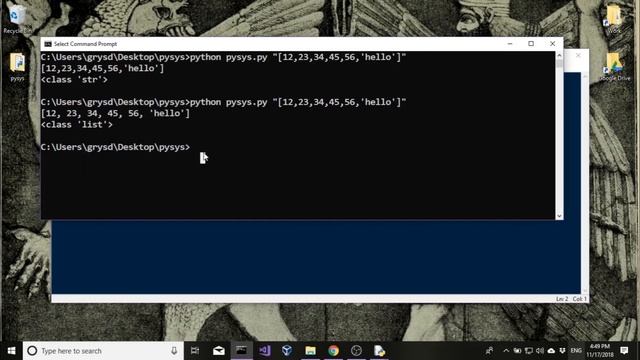Select the Work folder shortcut on desktop
The height and width of the screenshot is (360, 640).
click(x=614, y=19)
